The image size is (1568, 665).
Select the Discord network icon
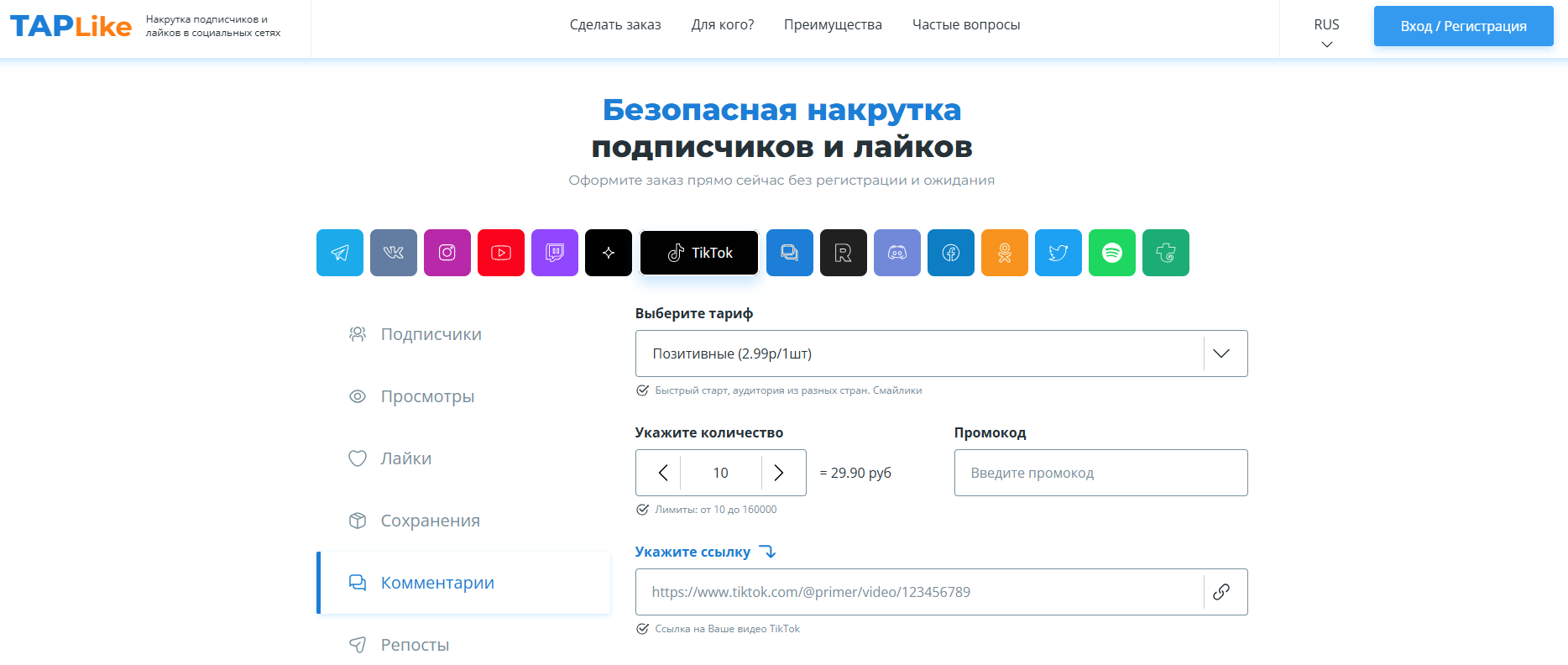coord(897,253)
